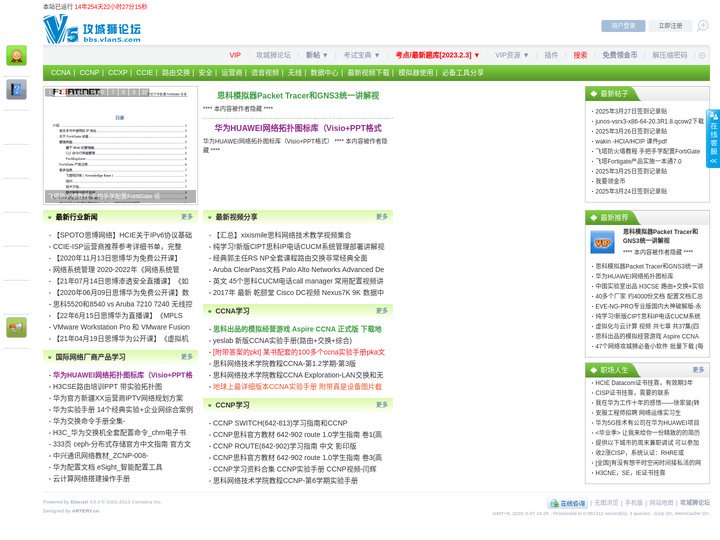Open the 2025年3月27日签到记录贴 post
720x540 pixels.
click(x=631, y=111)
